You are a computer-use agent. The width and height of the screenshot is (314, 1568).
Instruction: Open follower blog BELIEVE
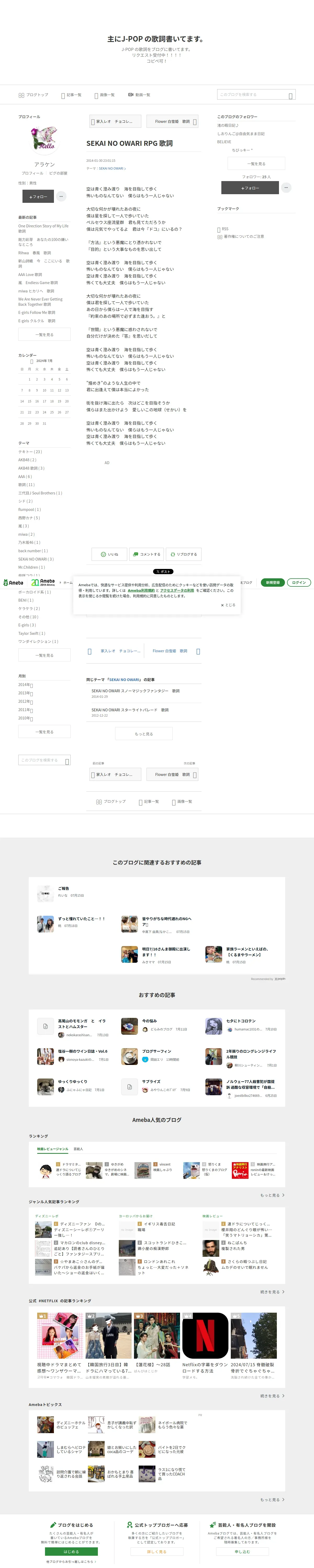click(x=224, y=142)
